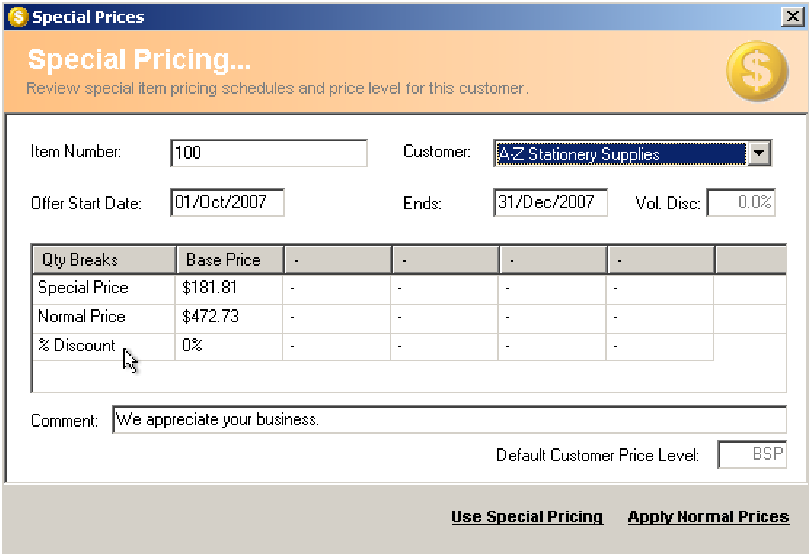Click the $472.73 normal price cell
Image resolution: width=810 pixels, height=557 pixels.
[x=229, y=317]
